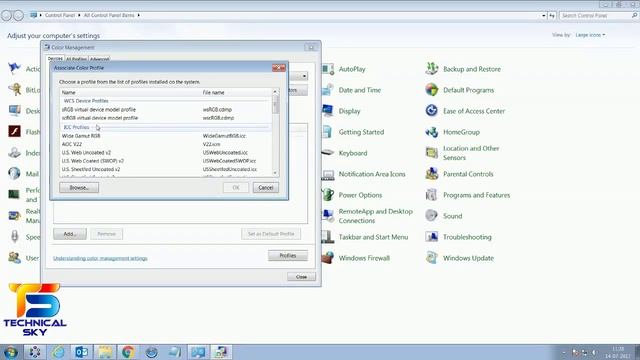Refresh the Control Panel address bar

tap(552, 16)
